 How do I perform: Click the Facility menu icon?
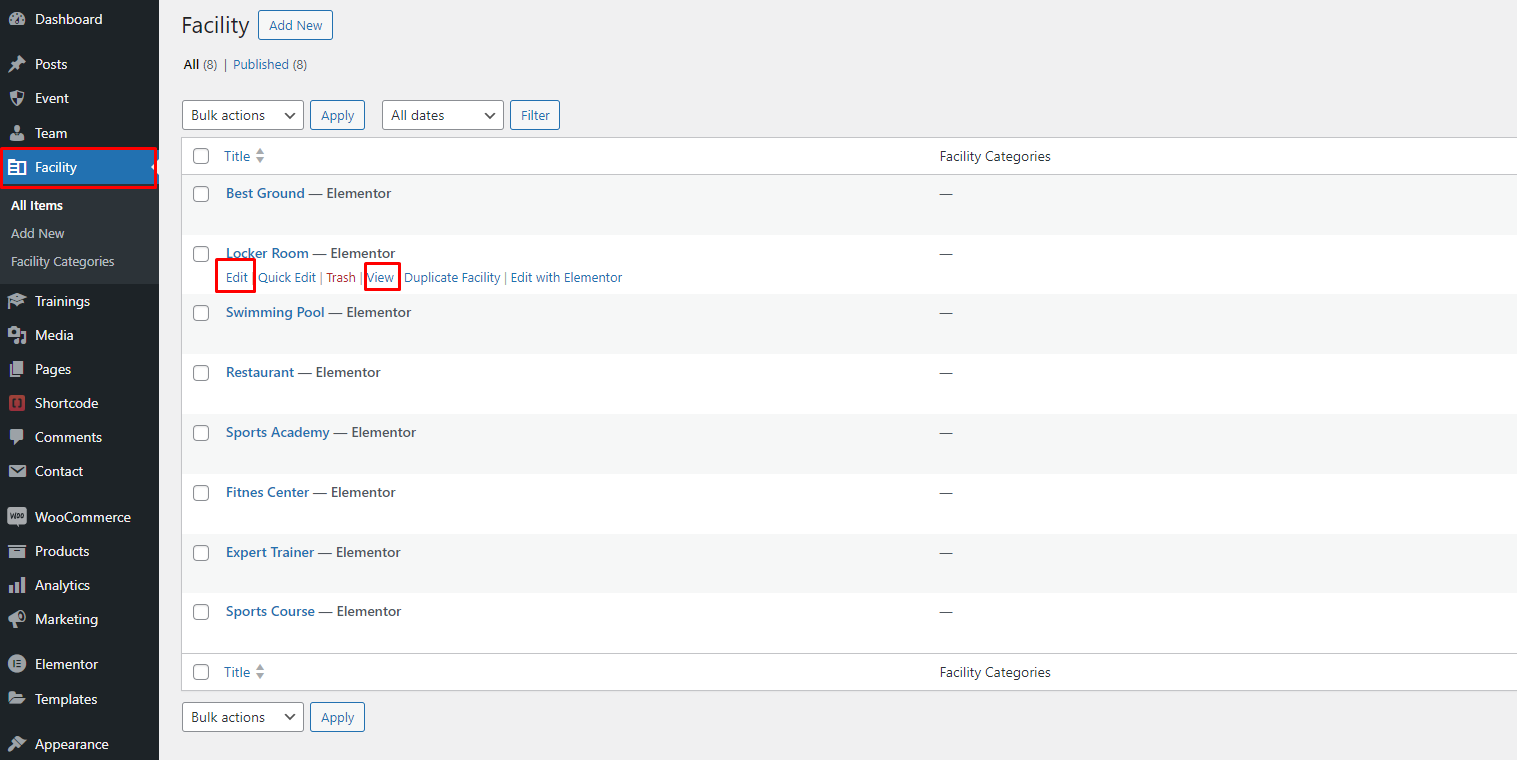click(17, 167)
